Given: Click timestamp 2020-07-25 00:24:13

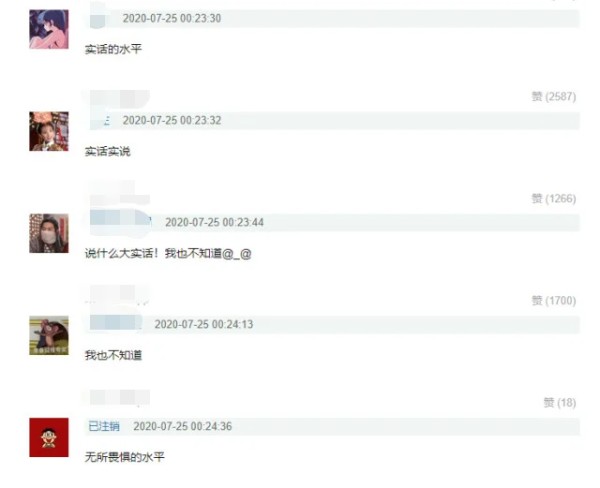Looking at the screenshot, I should pos(204,324).
